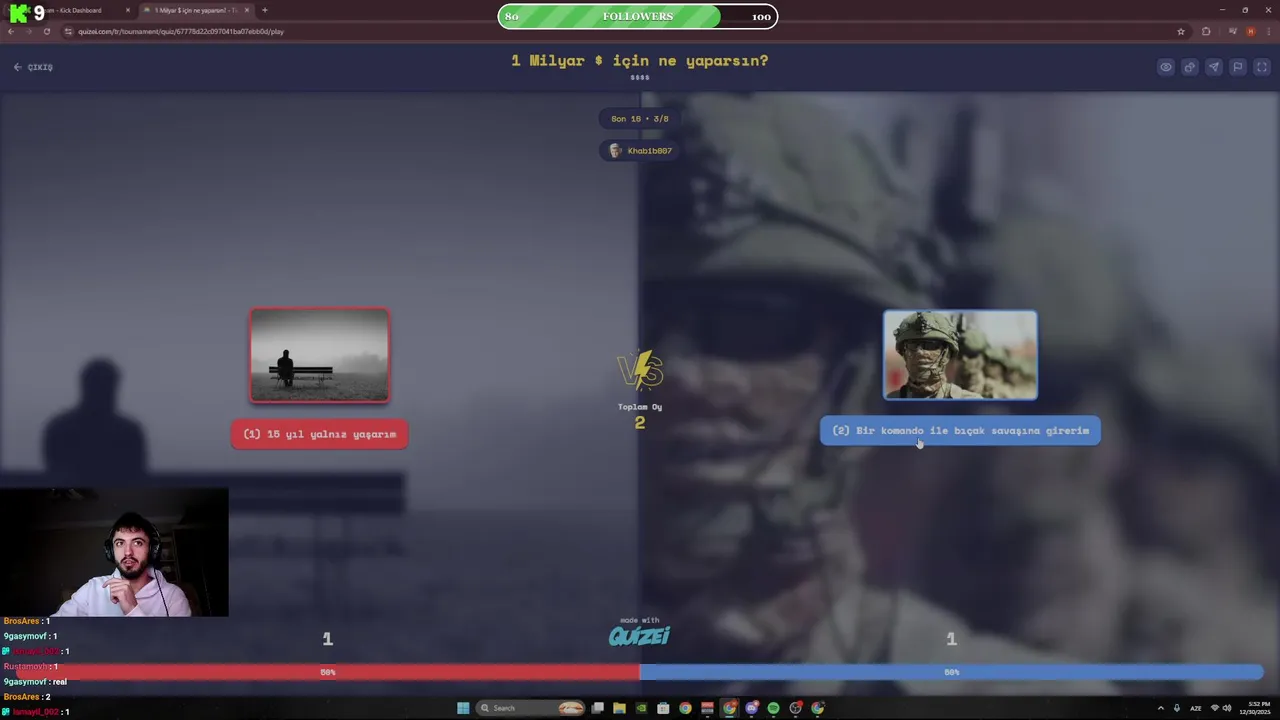Open the clock showing 5:52 PM
Viewport: 1280px width, 720px height.
tap(1254, 708)
